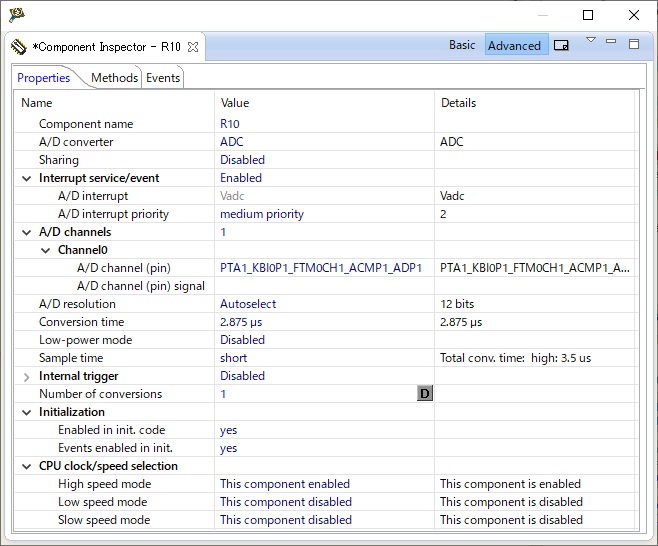Select the Number of conversions label
658x546 pixels.
(x=101, y=394)
